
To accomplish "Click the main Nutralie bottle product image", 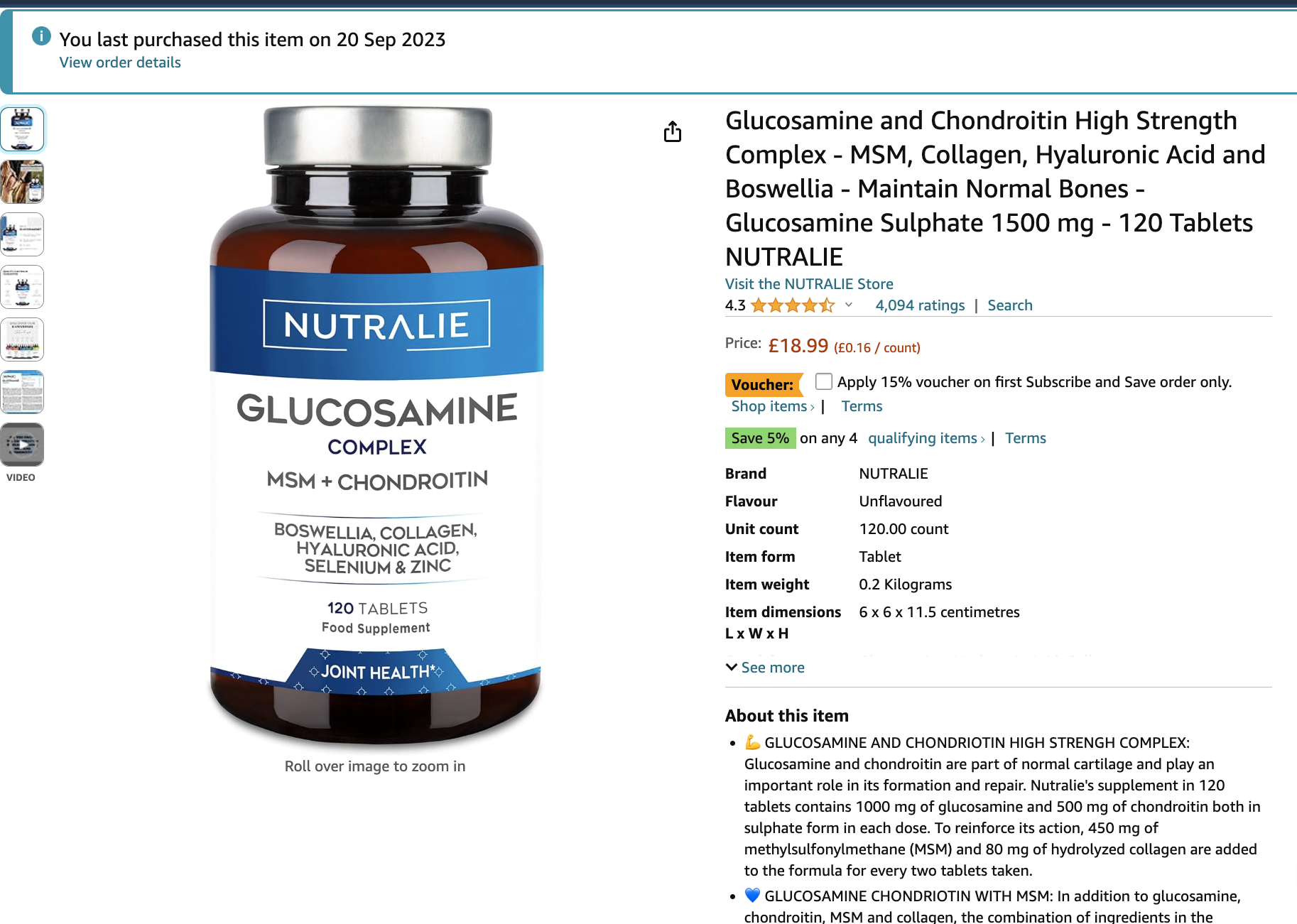I will click(x=376, y=426).
